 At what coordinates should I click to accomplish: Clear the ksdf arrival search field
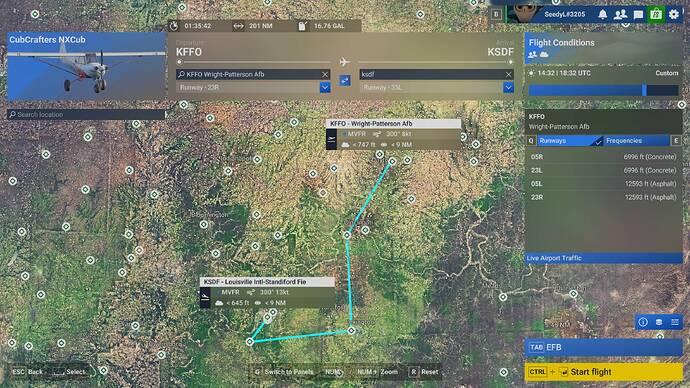(508, 74)
